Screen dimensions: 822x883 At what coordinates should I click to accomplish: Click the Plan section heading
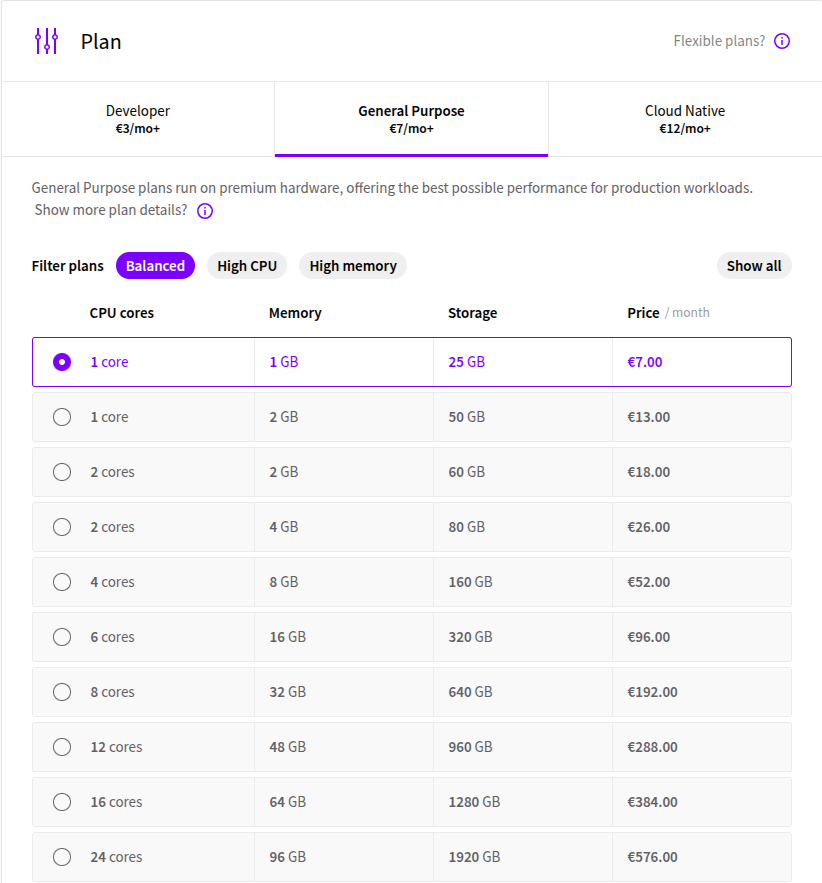coord(101,42)
